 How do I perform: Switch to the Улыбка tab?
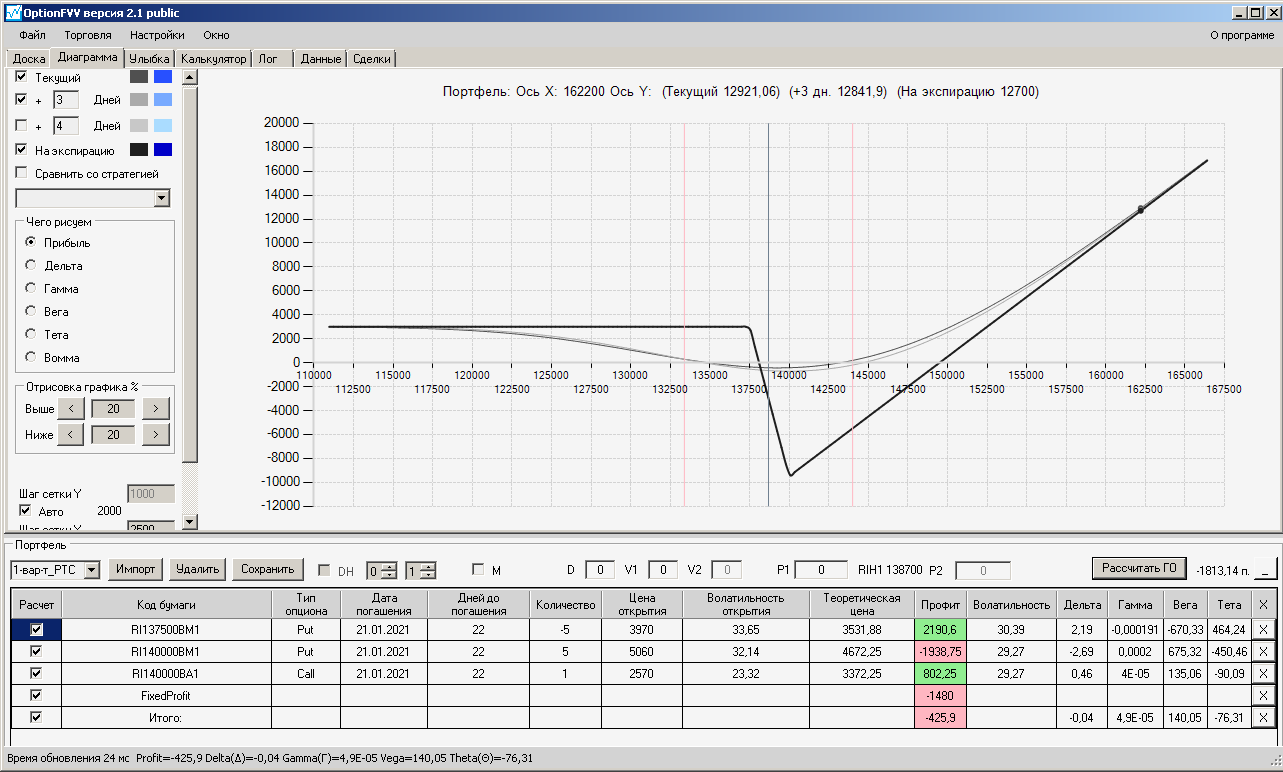[x=151, y=59]
